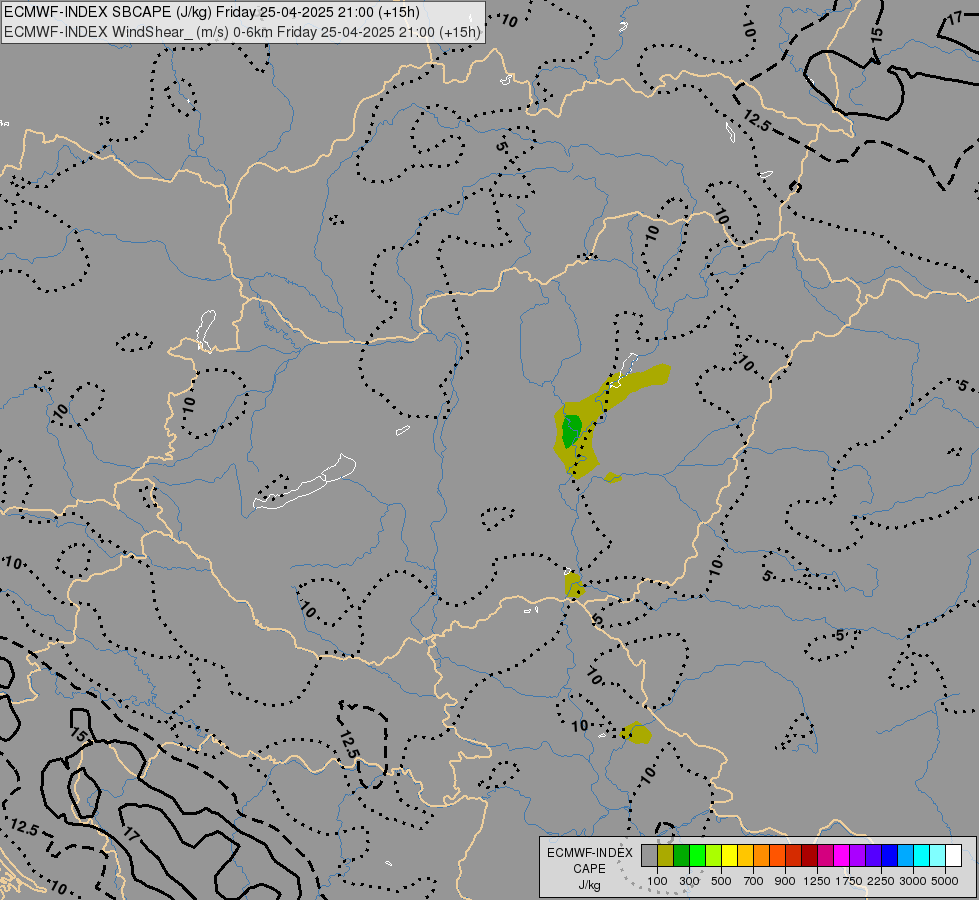This screenshot has height=900, width=979.
Task: Click the orange-red legend swatch left of the 900 tick
Action: pos(777,855)
